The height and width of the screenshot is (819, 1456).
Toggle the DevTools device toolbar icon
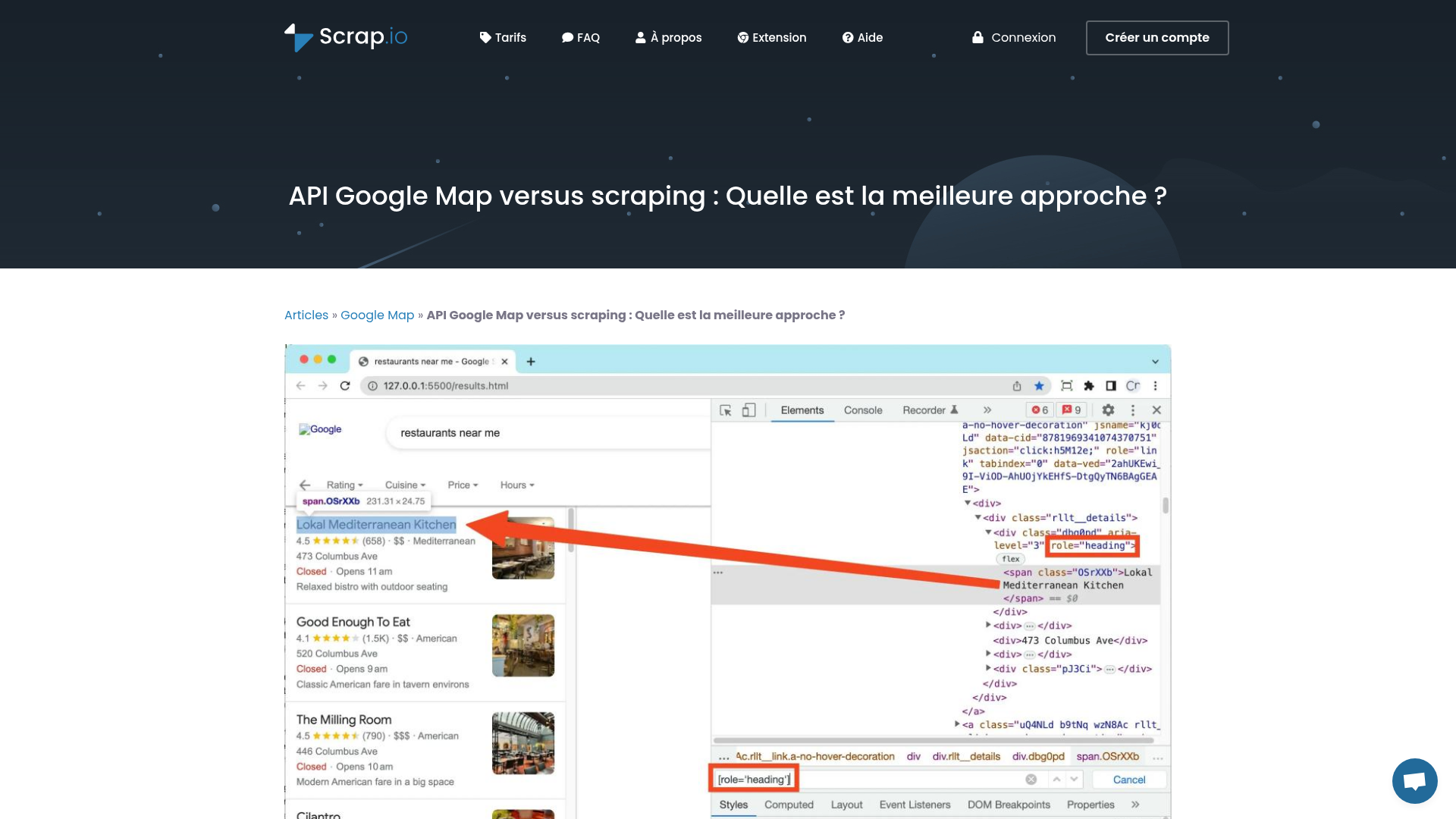(x=748, y=410)
